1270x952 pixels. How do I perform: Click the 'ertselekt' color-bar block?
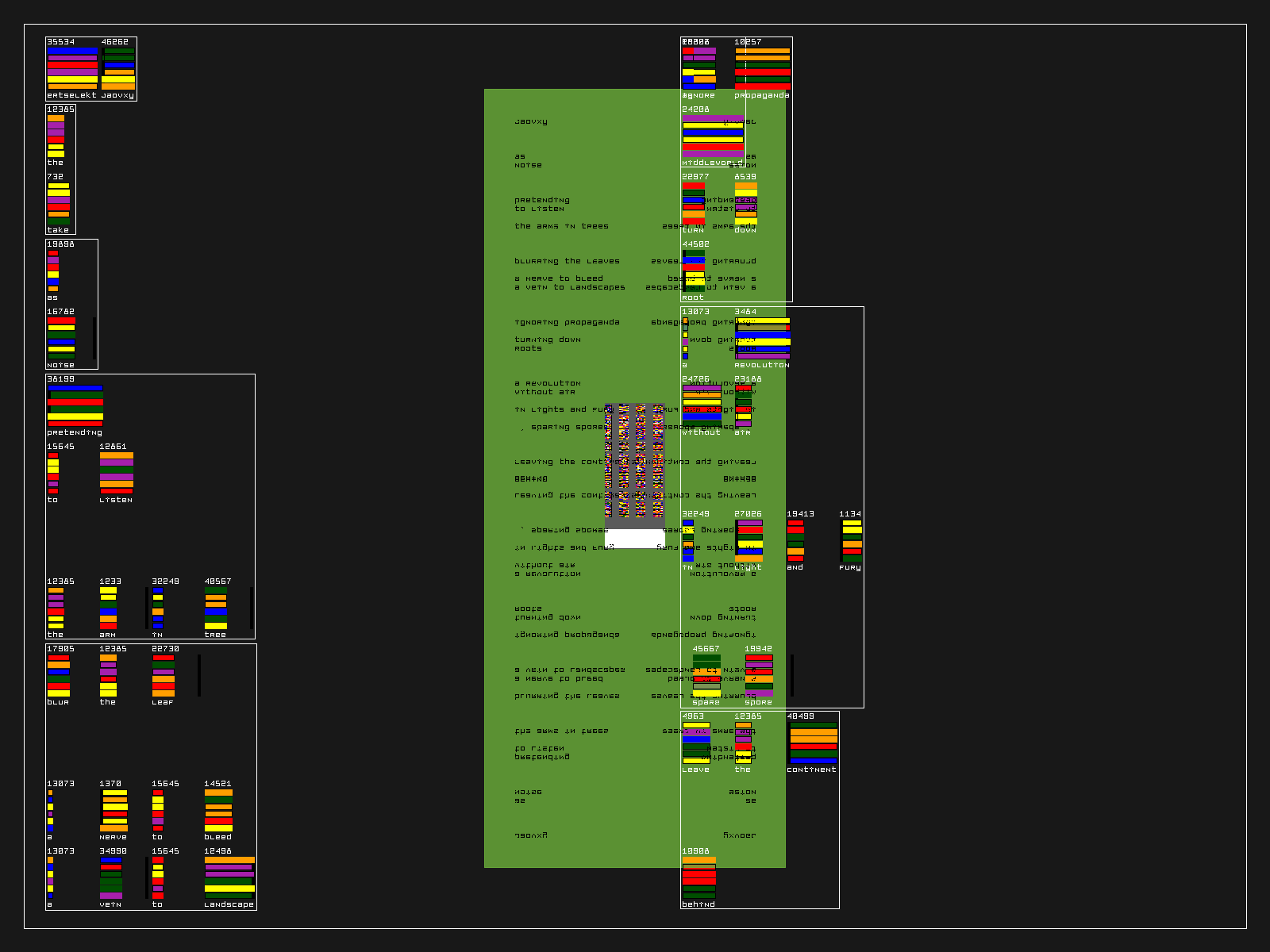click(72, 68)
